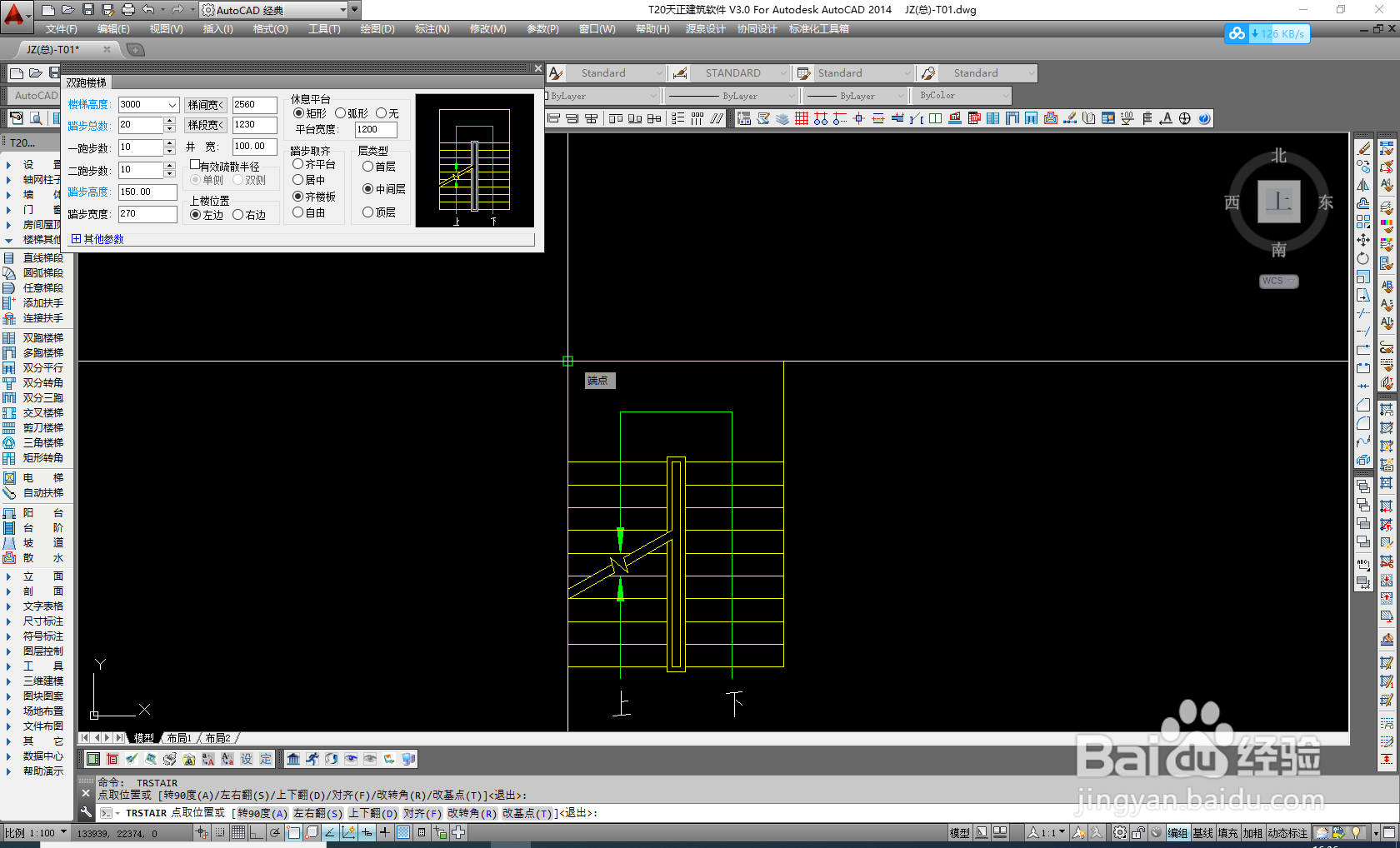Select the 三角楼梯 triangle stair tool
This screenshot has width=1400, height=848.
click(x=33, y=443)
